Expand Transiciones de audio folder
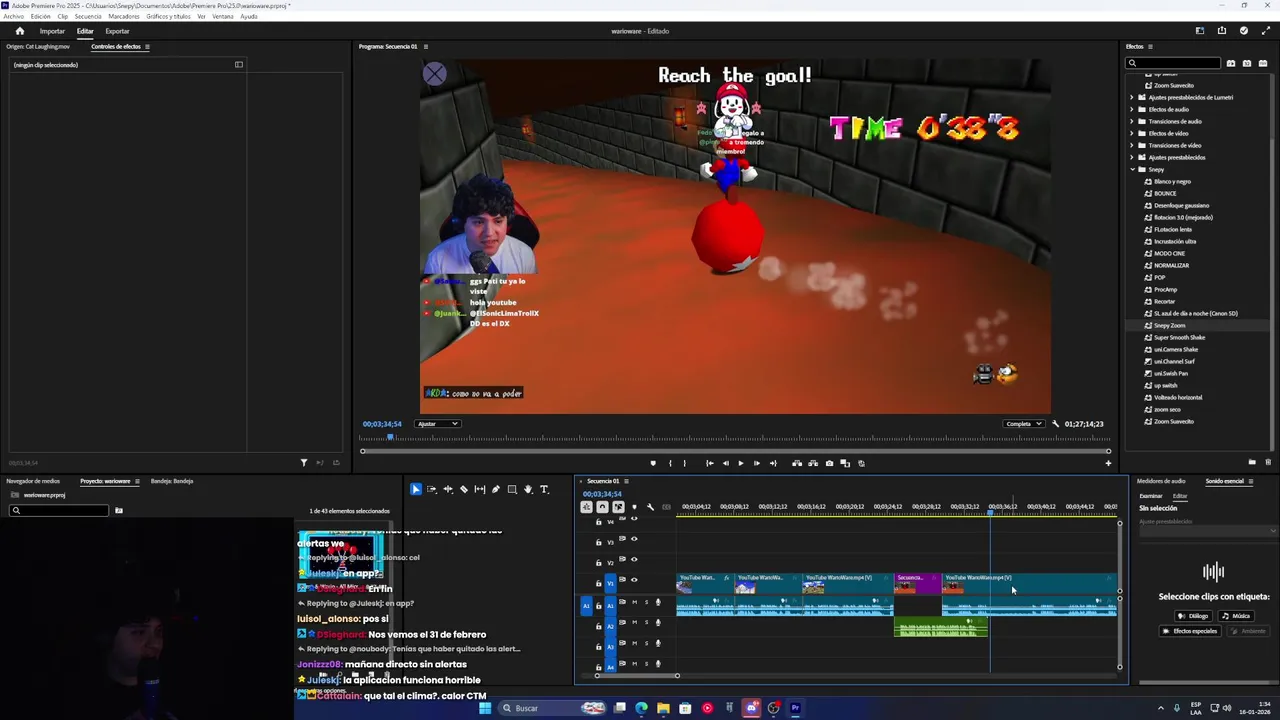The width and height of the screenshot is (1280, 720). 1132,122
